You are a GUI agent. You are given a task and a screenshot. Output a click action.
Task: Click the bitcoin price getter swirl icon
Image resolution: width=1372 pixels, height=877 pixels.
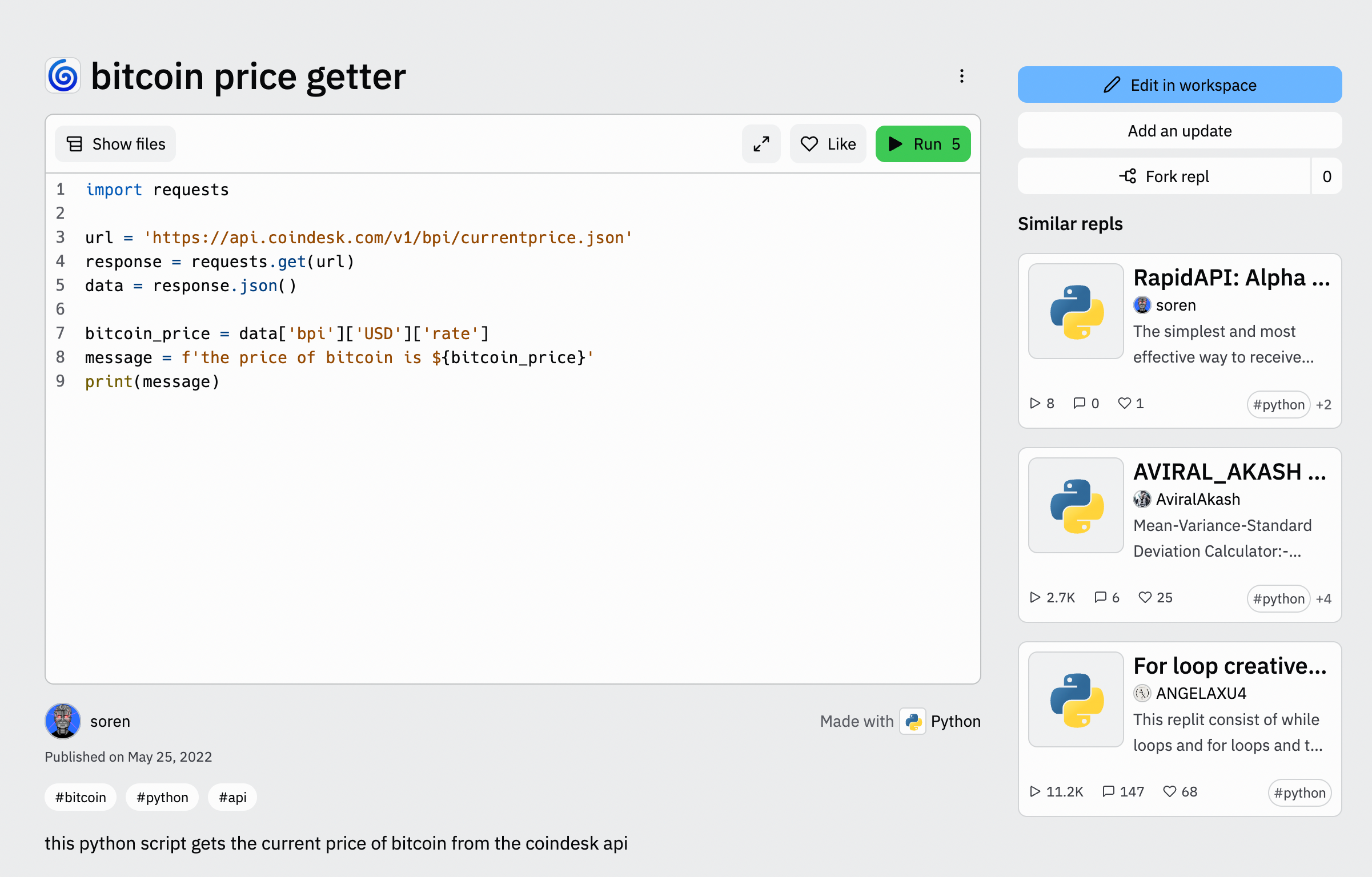click(x=63, y=76)
